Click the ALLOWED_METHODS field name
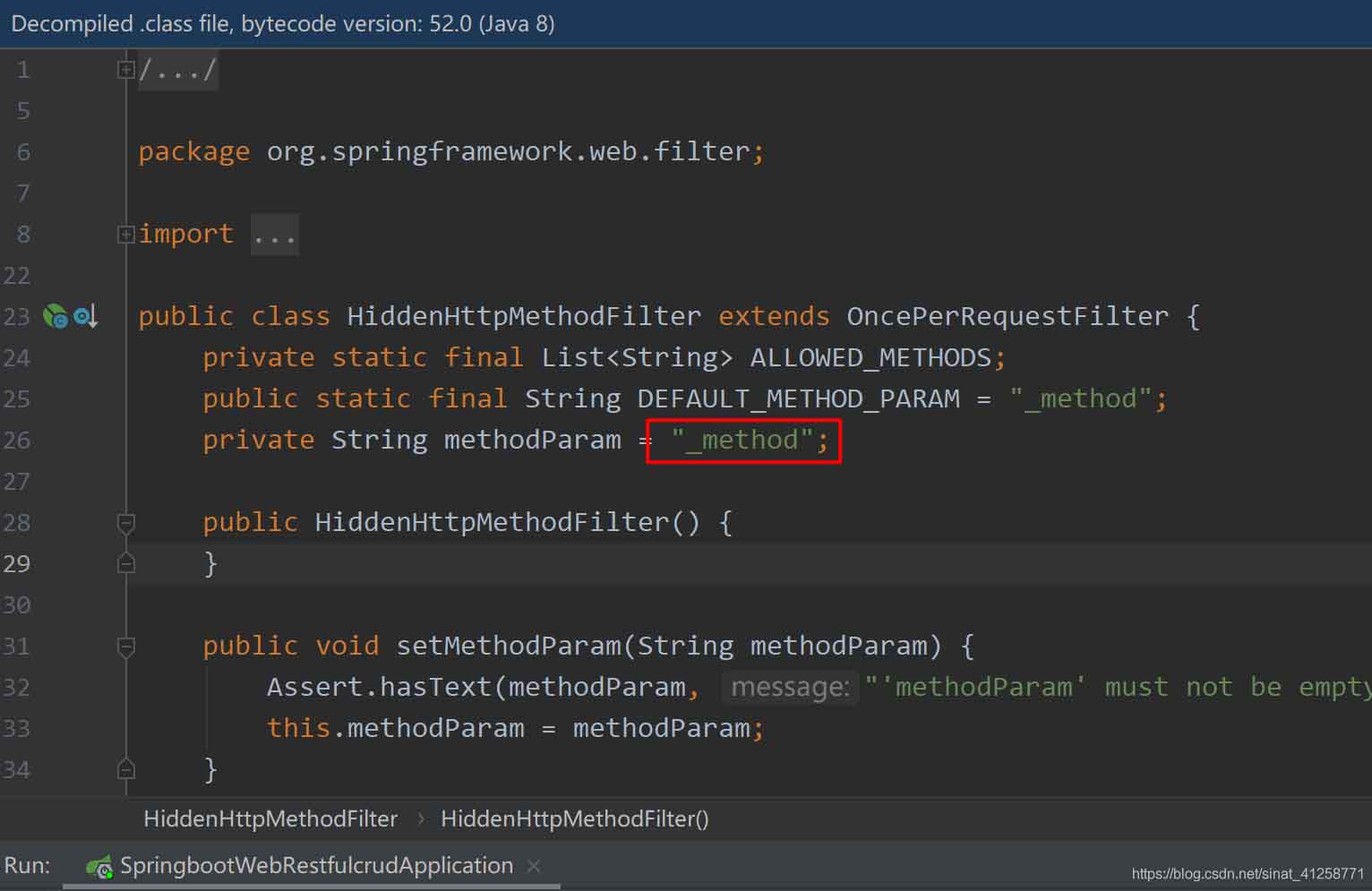The image size is (1372, 891). tap(870, 357)
